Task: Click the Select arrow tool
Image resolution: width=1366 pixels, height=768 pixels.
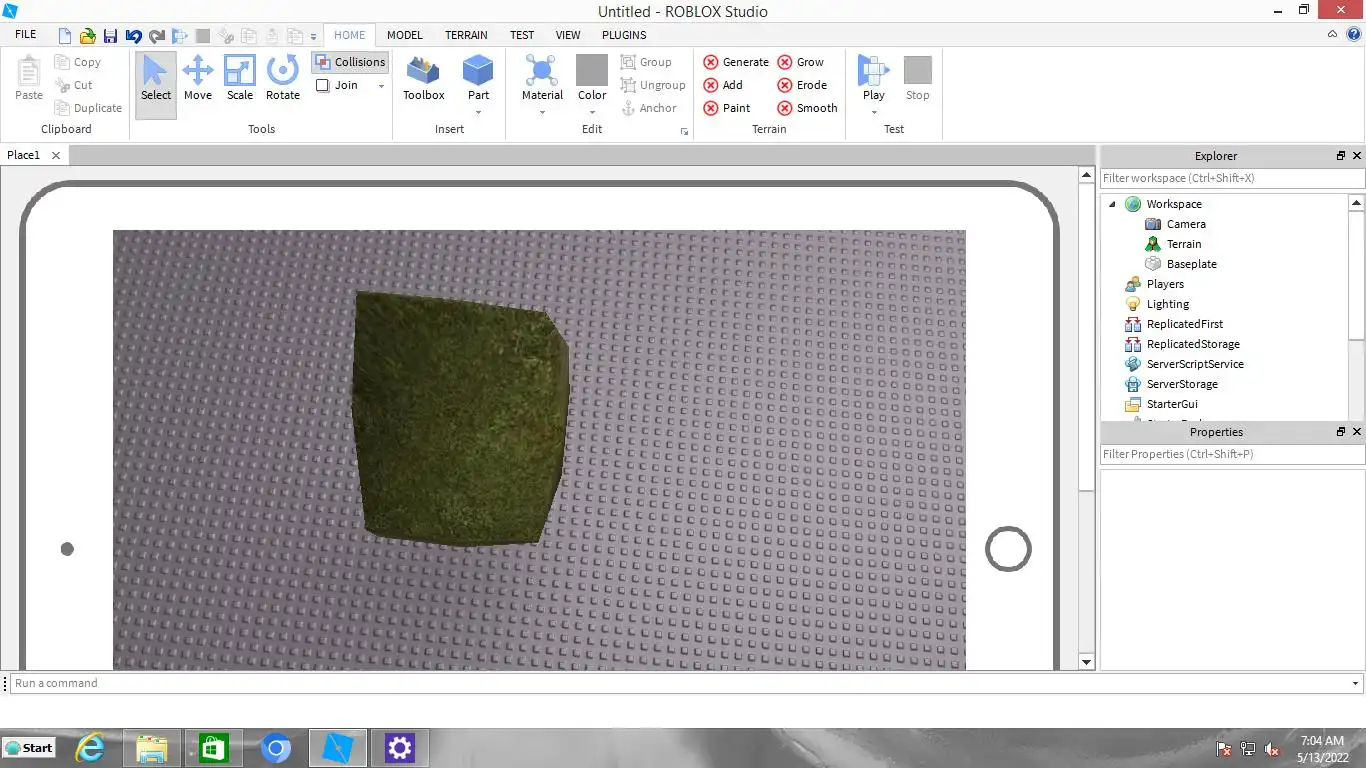Action: click(x=156, y=85)
